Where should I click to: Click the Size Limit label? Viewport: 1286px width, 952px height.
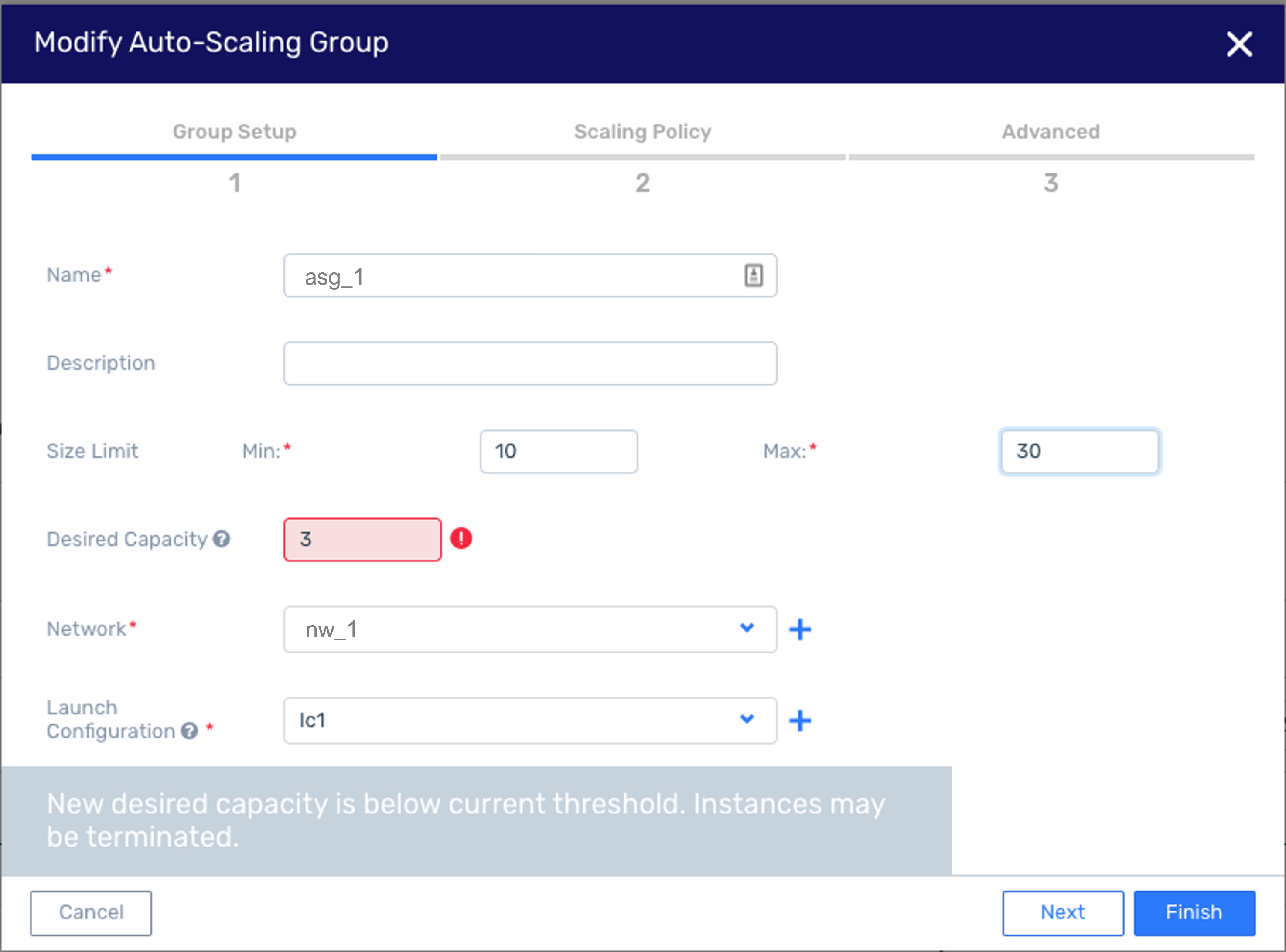[92, 451]
